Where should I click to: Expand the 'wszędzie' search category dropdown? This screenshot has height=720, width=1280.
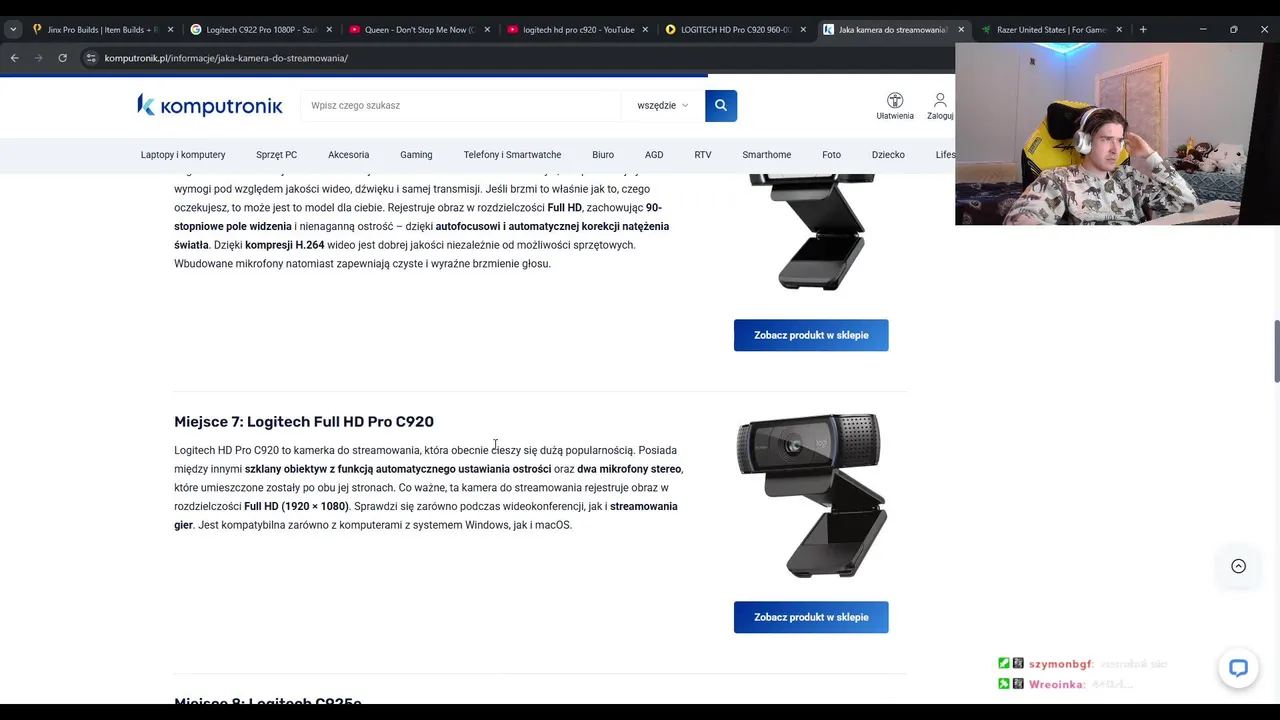click(x=662, y=105)
